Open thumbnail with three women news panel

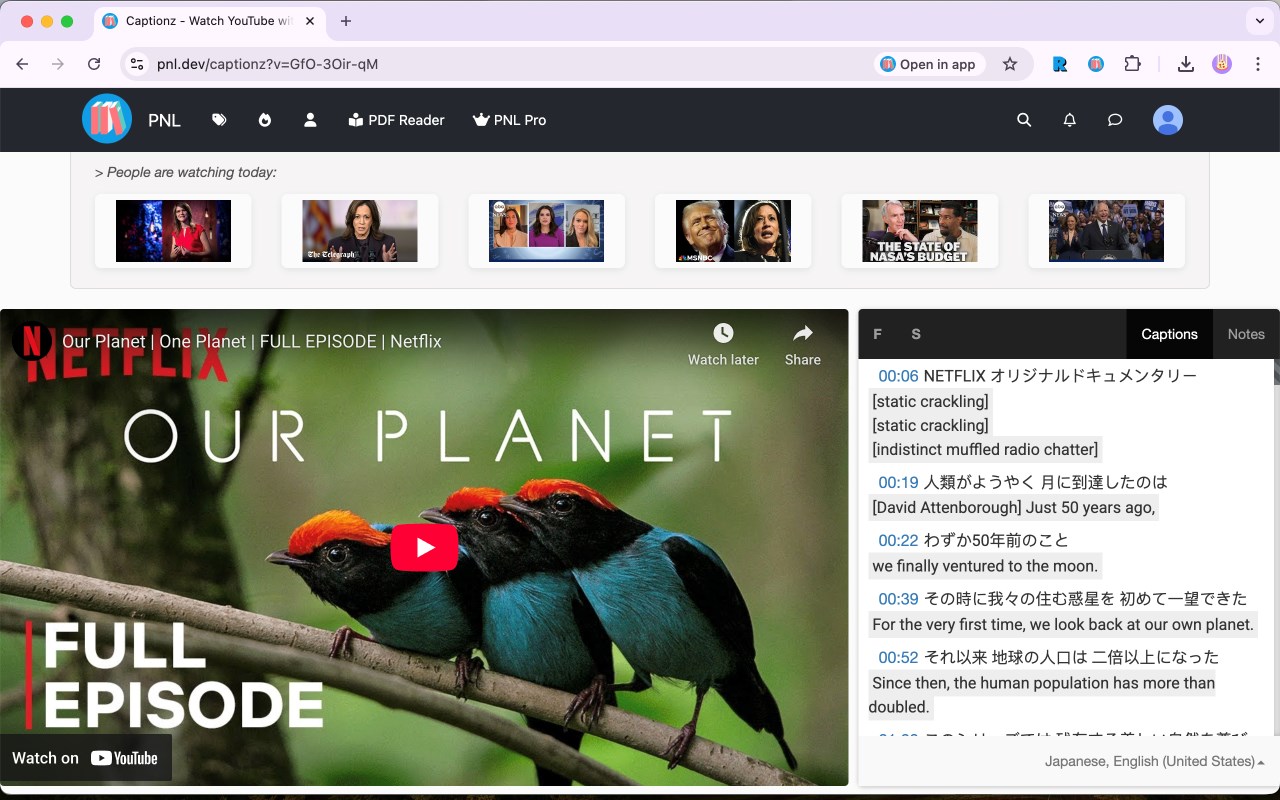tap(546, 231)
